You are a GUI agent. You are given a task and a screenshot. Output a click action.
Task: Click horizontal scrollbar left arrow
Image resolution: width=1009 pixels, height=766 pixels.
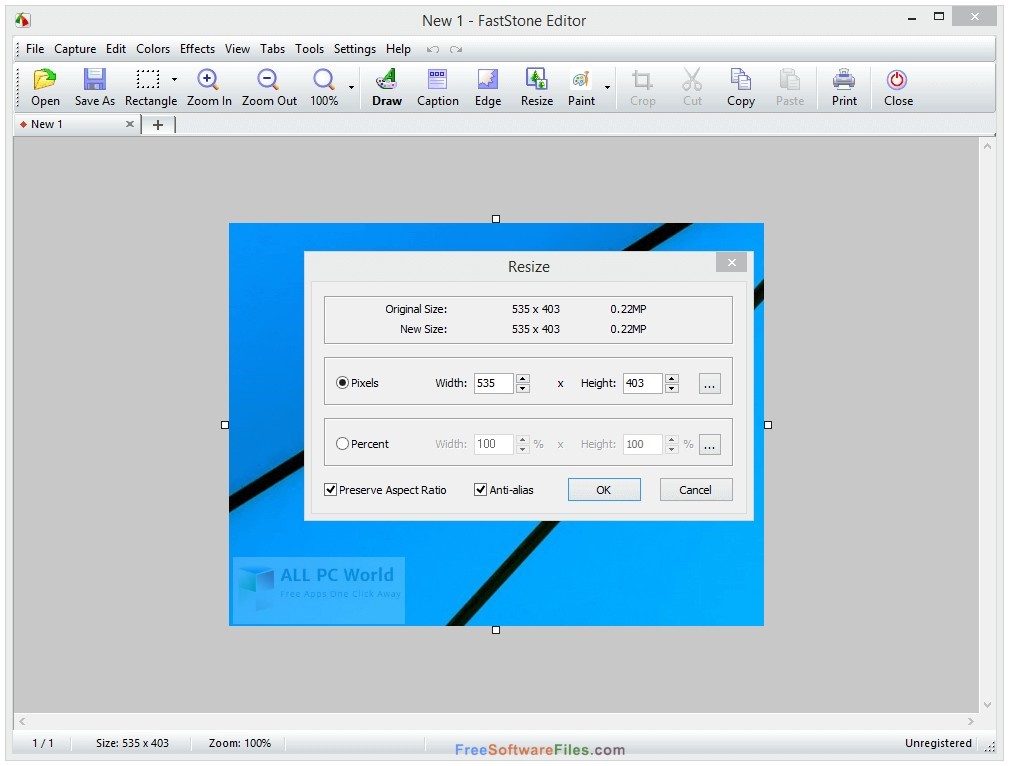click(x=22, y=722)
